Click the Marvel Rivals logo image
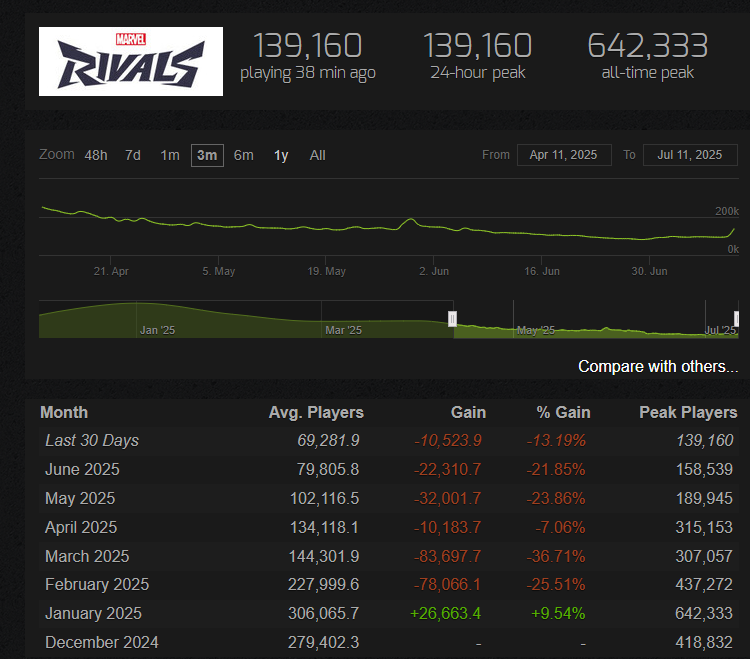750x659 pixels. click(131, 61)
